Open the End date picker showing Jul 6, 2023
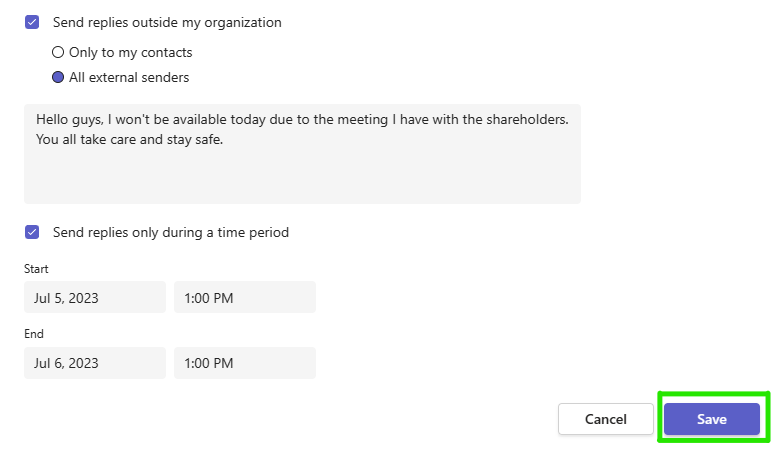Image resolution: width=777 pixels, height=461 pixels. point(94,363)
